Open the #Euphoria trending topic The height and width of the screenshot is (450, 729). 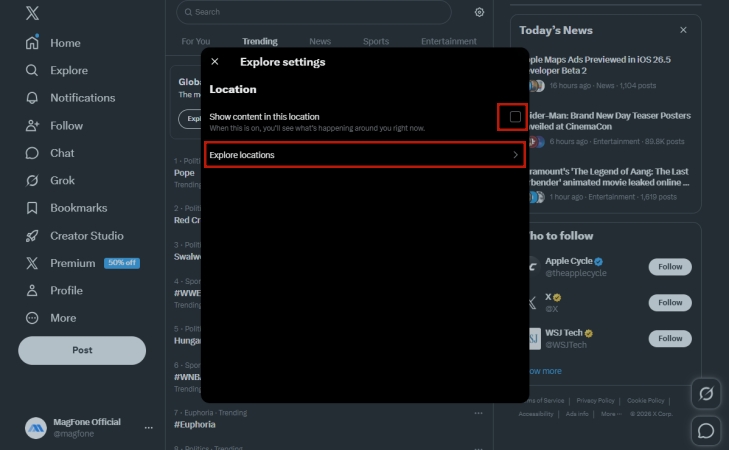point(195,424)
